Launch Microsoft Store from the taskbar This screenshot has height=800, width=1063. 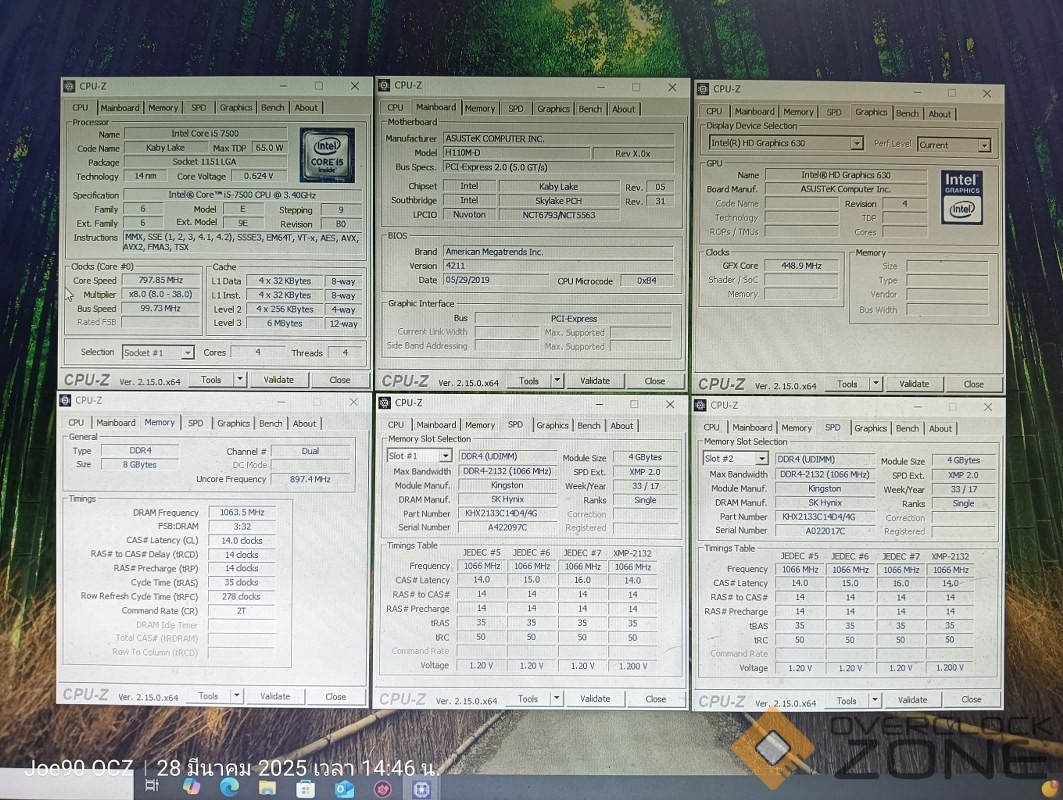point(304,788)
